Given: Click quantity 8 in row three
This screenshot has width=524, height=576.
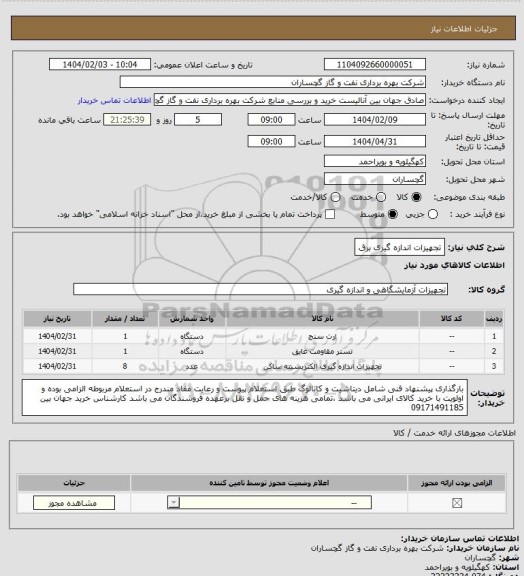Looking at the screenshot, I should pos(125,366).
